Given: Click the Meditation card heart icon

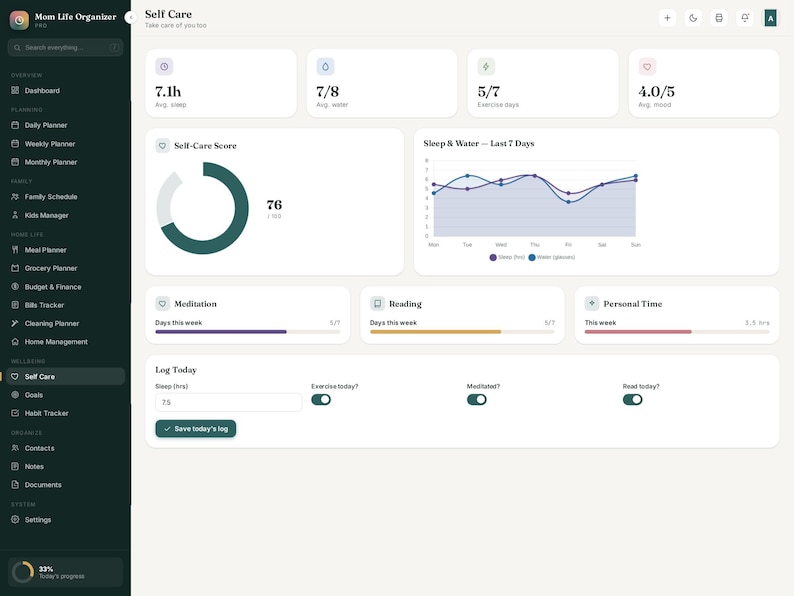Looking at the screenshot, I should [x=163, y=304].
